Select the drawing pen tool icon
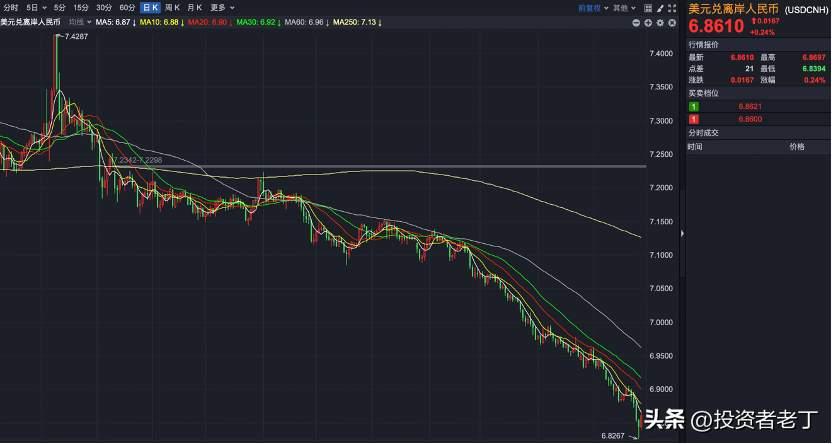 (x=660, y=8)
